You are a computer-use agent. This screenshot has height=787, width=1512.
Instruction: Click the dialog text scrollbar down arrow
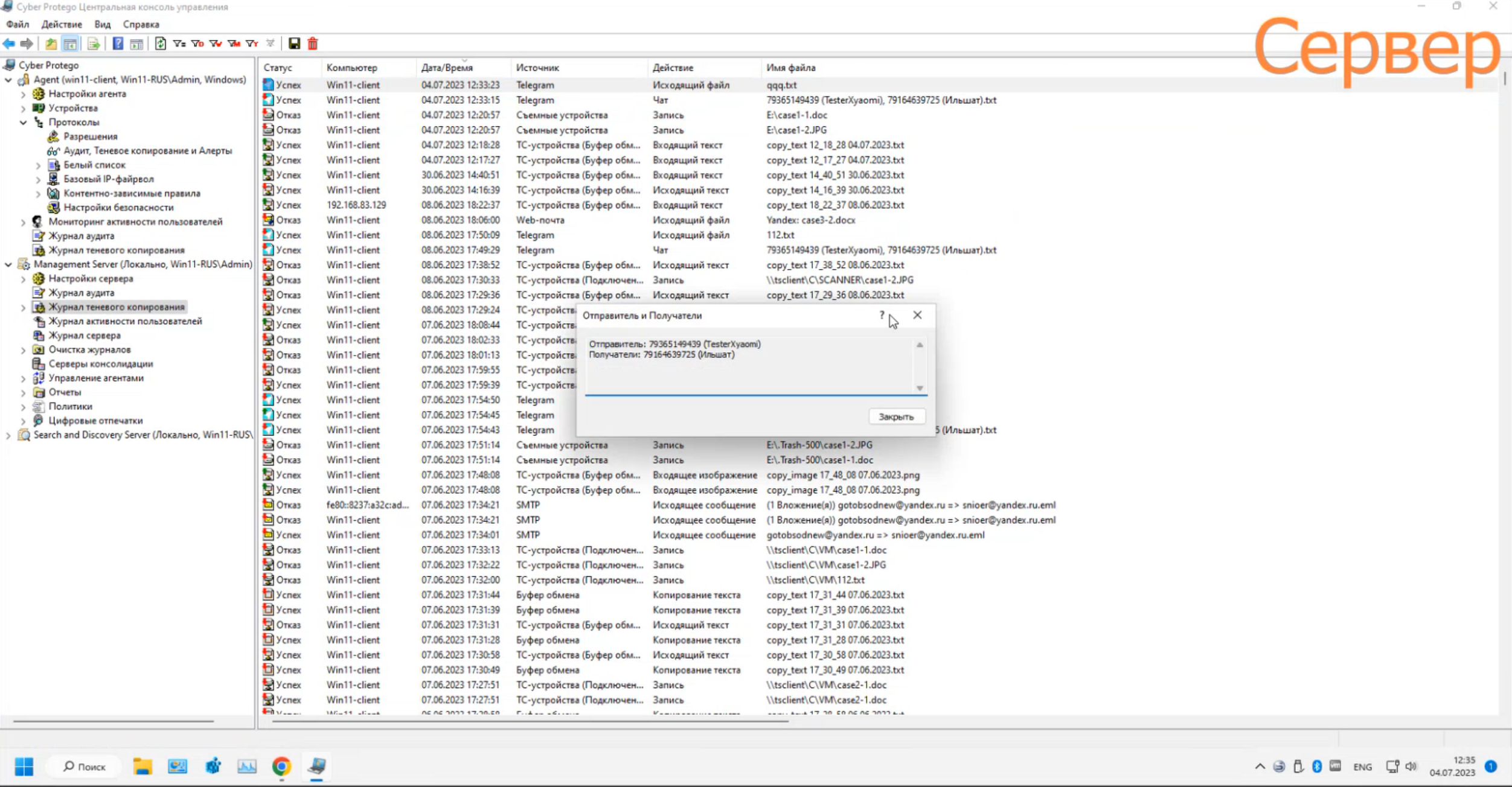tap(920, 388)
